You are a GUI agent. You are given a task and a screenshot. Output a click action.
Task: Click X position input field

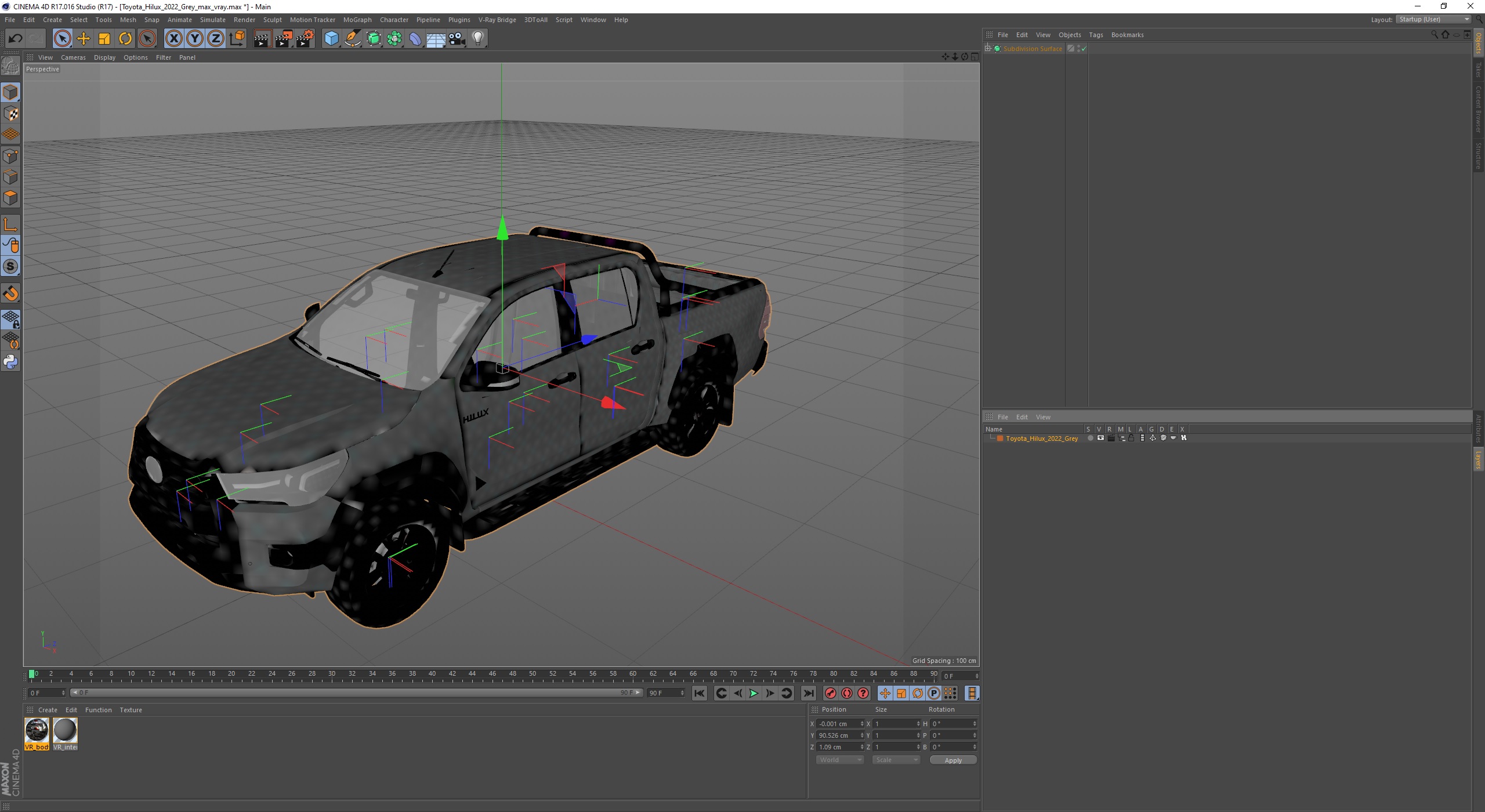coord(839,723)
